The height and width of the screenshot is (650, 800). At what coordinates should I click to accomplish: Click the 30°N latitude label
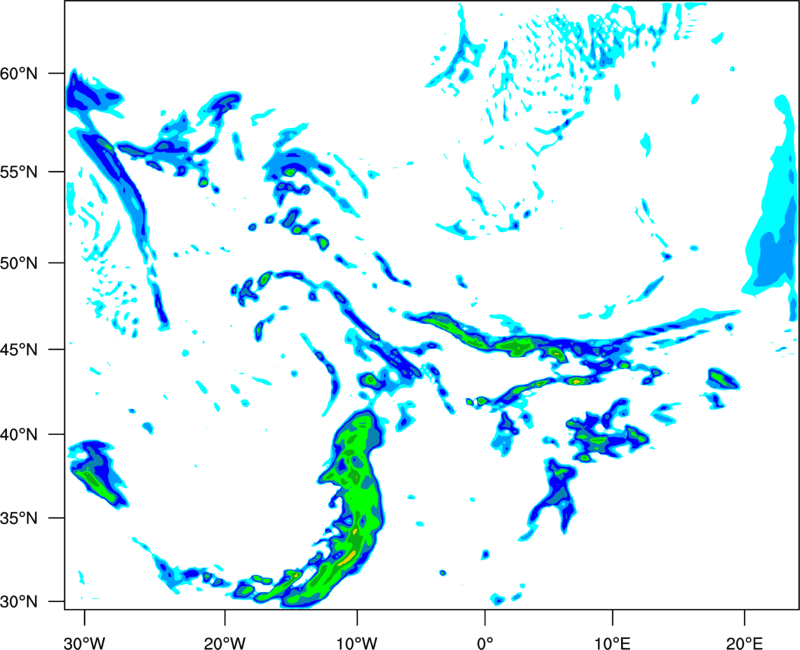pyautogui.click(x=19, y=602)
